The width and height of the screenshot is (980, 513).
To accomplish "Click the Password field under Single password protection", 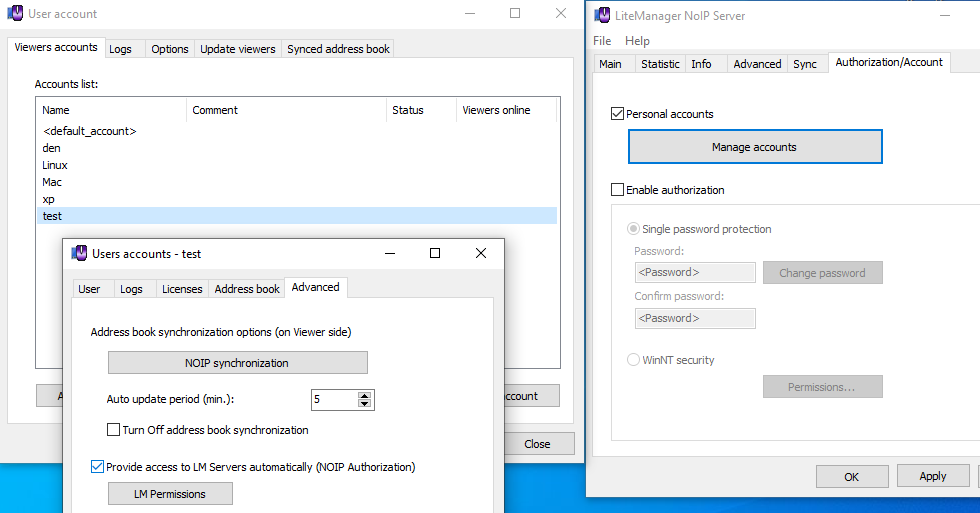I will coord(695,272).
